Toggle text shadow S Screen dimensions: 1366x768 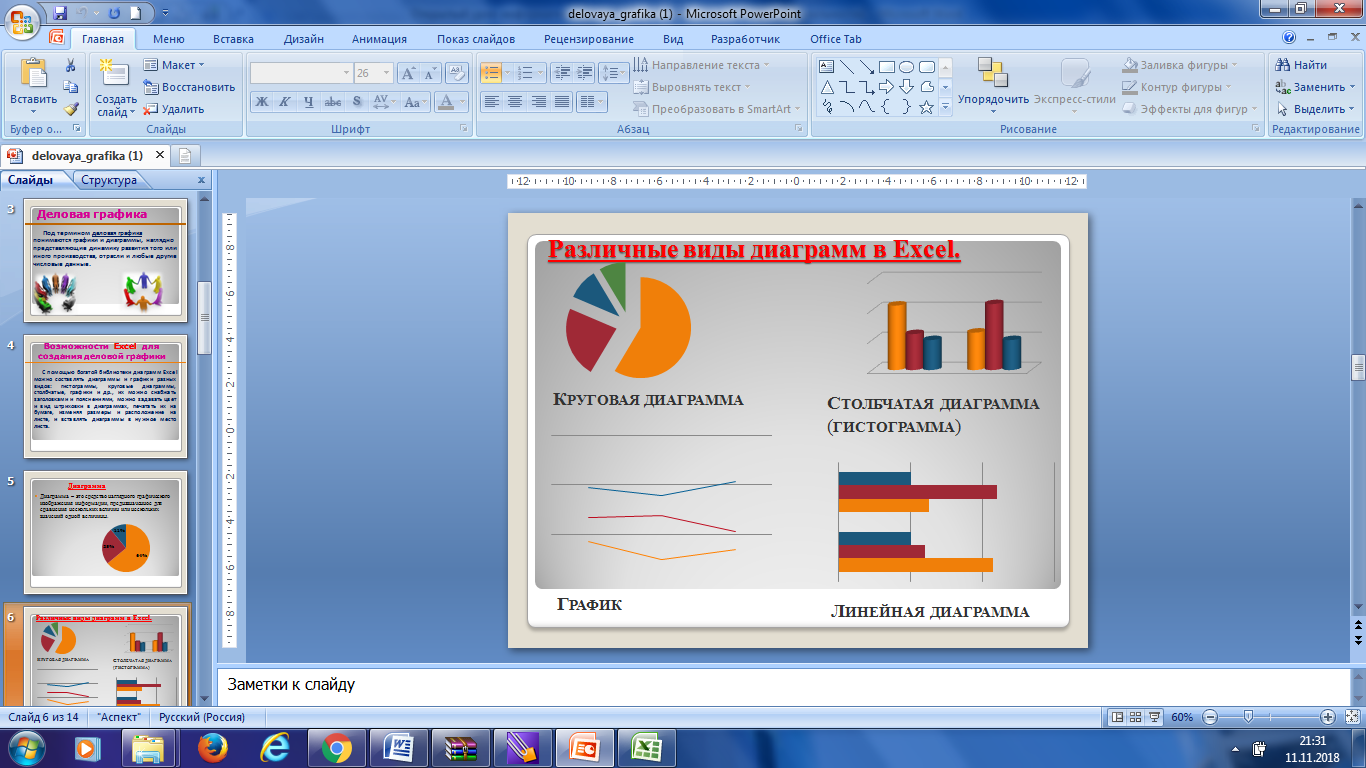356,101
